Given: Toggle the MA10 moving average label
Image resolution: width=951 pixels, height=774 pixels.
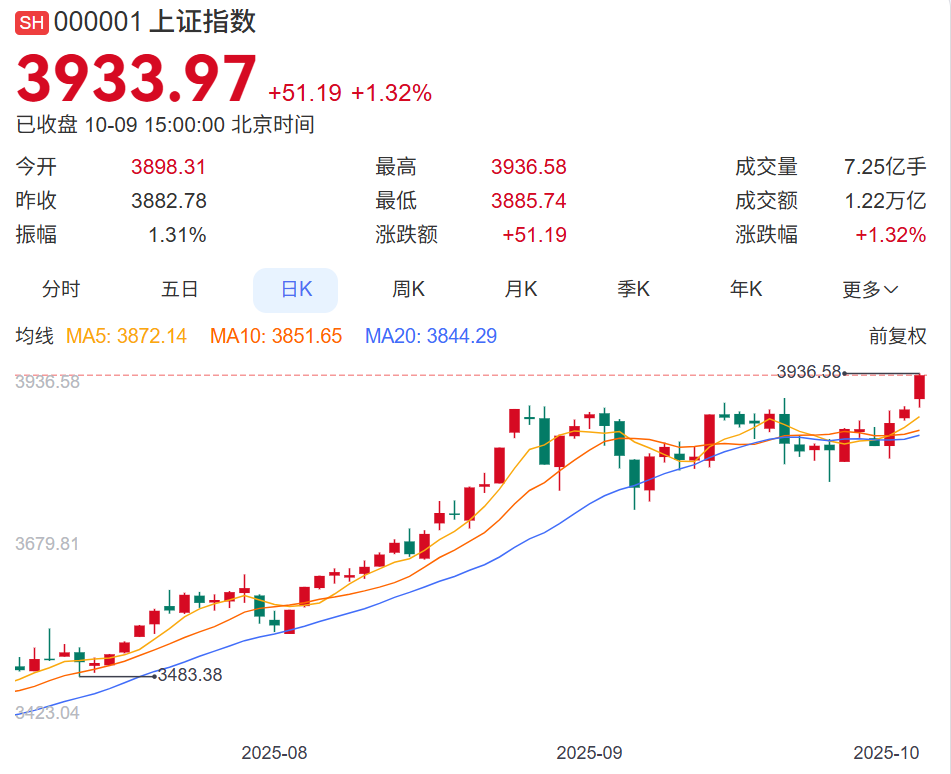Looking at the screenshot, I should tap(276, 337).
